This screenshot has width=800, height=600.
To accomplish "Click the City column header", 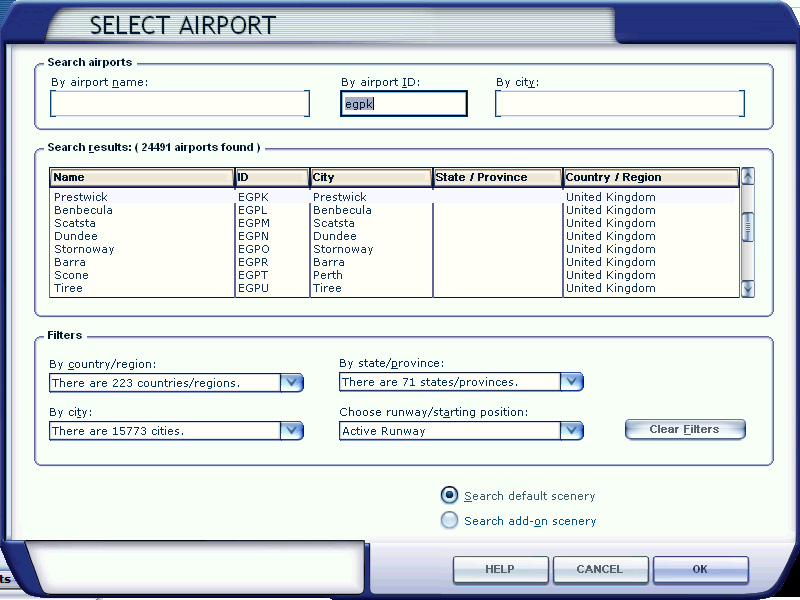I will pyautogui.click(x=371, y=178).
